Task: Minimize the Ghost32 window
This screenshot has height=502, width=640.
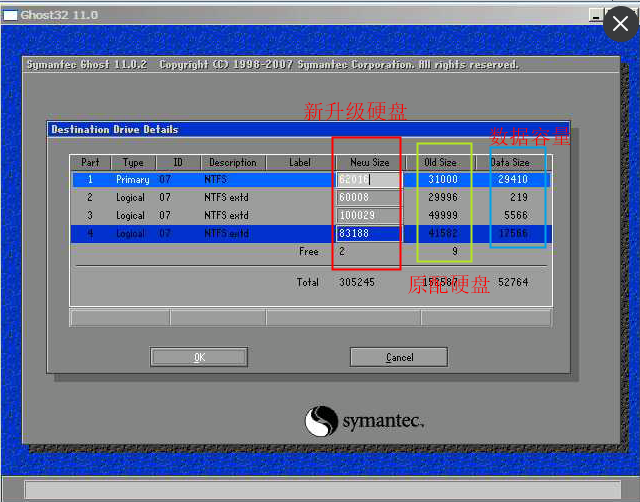Action: (x=596, y=16)
